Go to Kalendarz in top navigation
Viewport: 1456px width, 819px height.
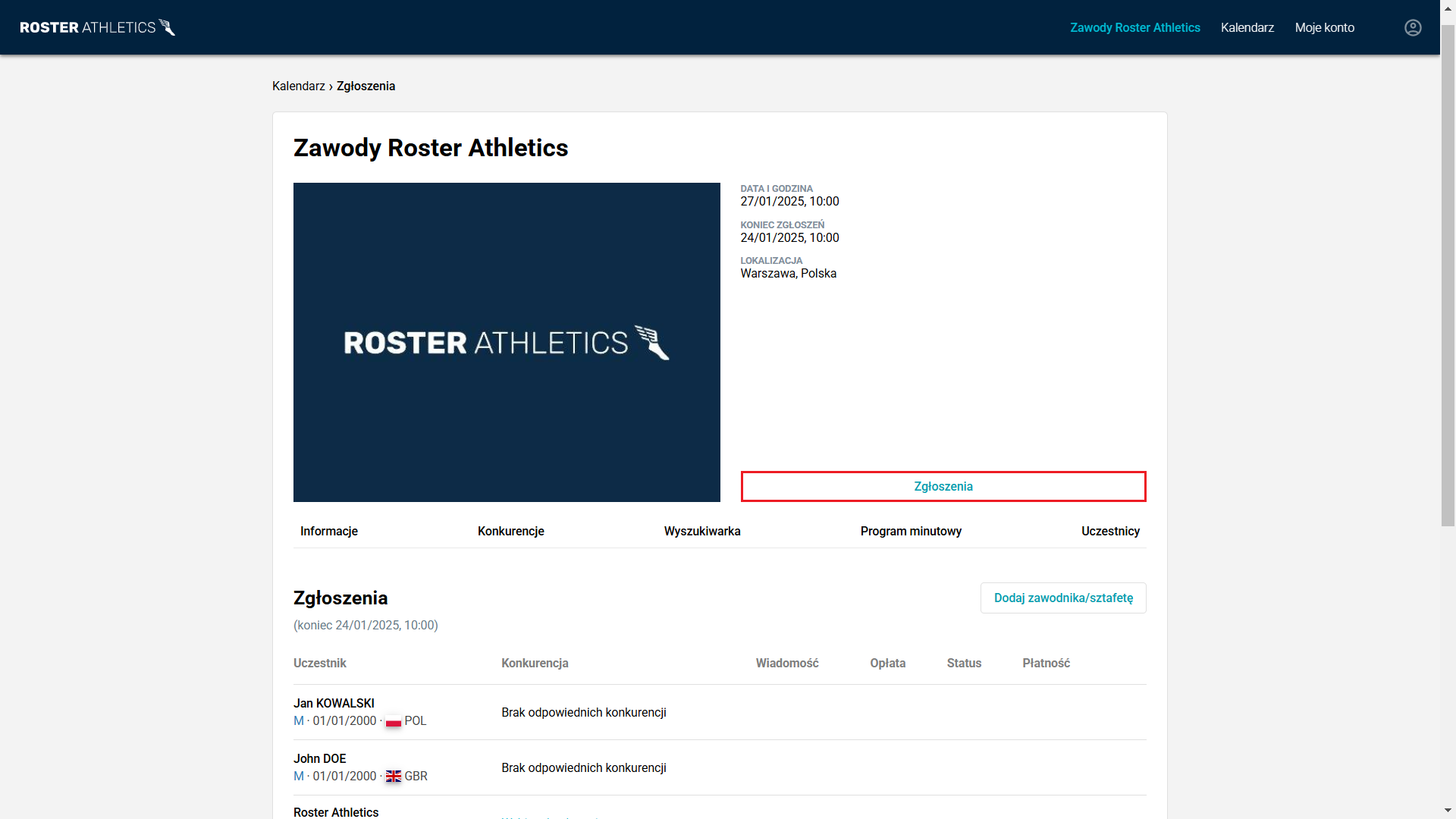(x=1247, y=27)
